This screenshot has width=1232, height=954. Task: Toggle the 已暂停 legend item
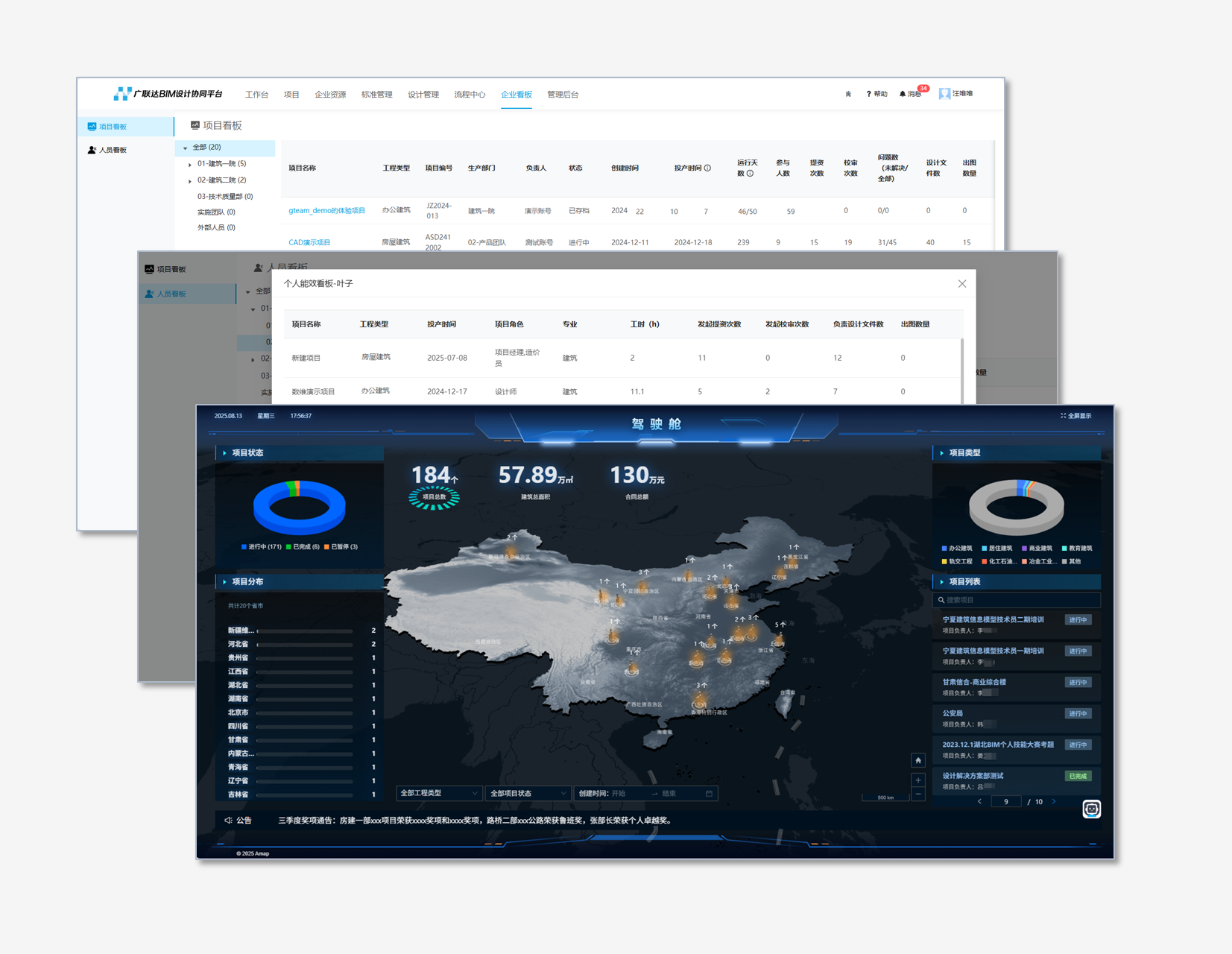341,547
